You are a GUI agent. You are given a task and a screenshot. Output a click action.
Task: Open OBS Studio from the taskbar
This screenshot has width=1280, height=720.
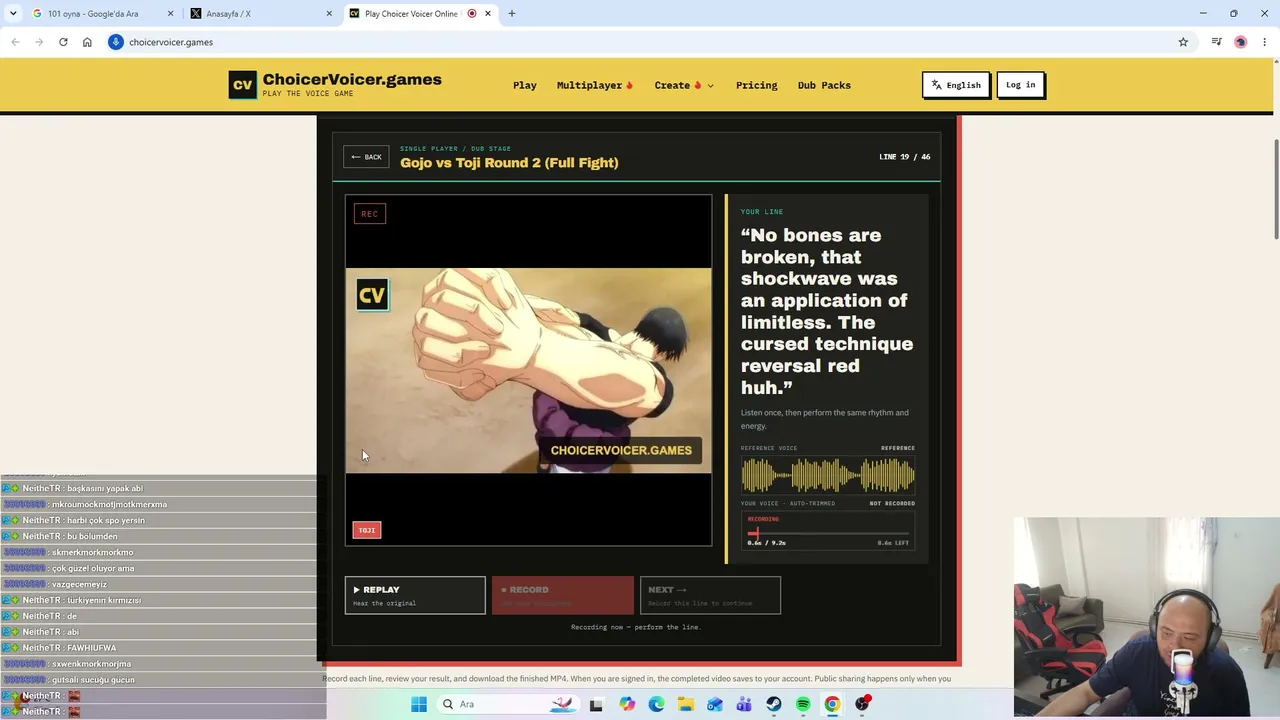pyautogui.click(x=863, y=704)
